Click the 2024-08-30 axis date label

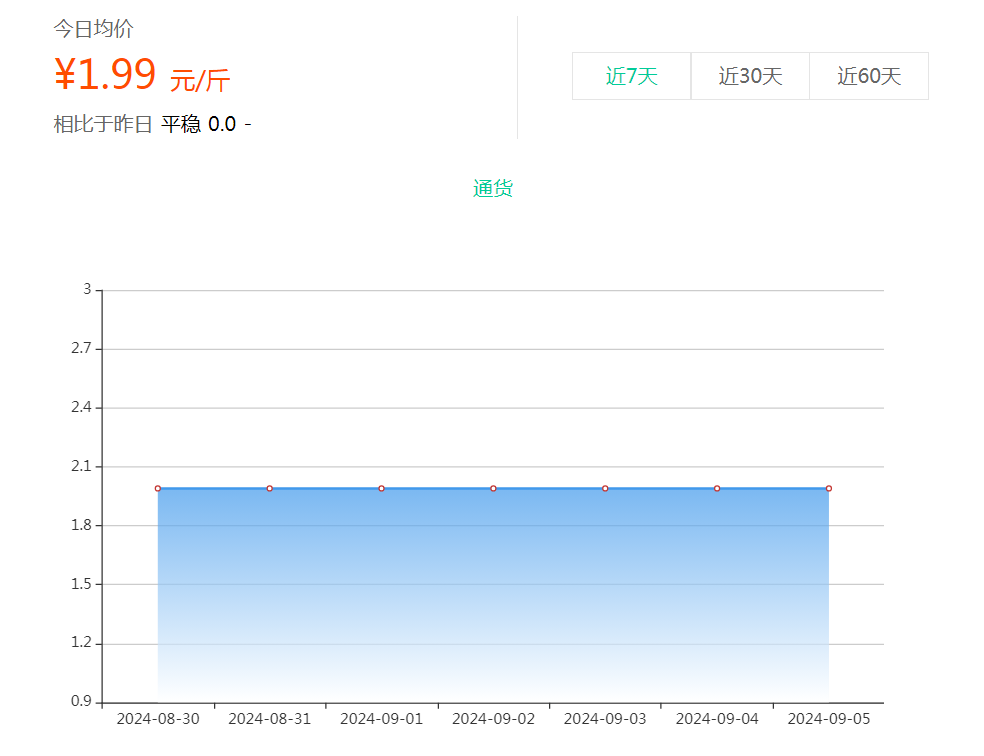[158, 719]
